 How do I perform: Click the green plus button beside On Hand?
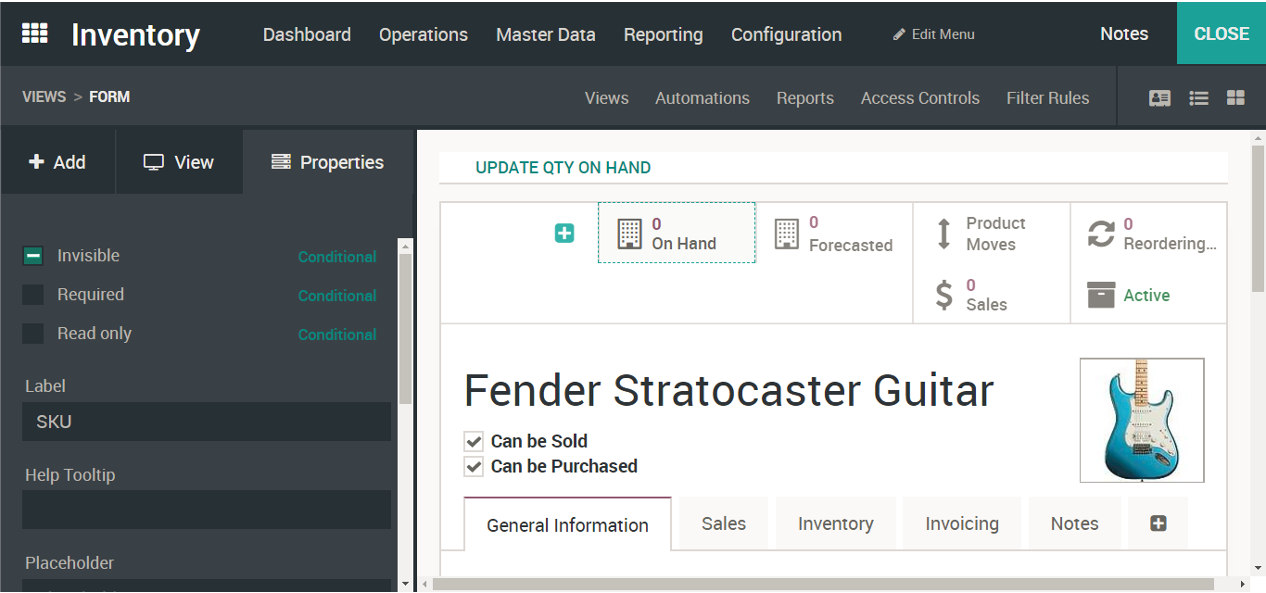(565, 233)
